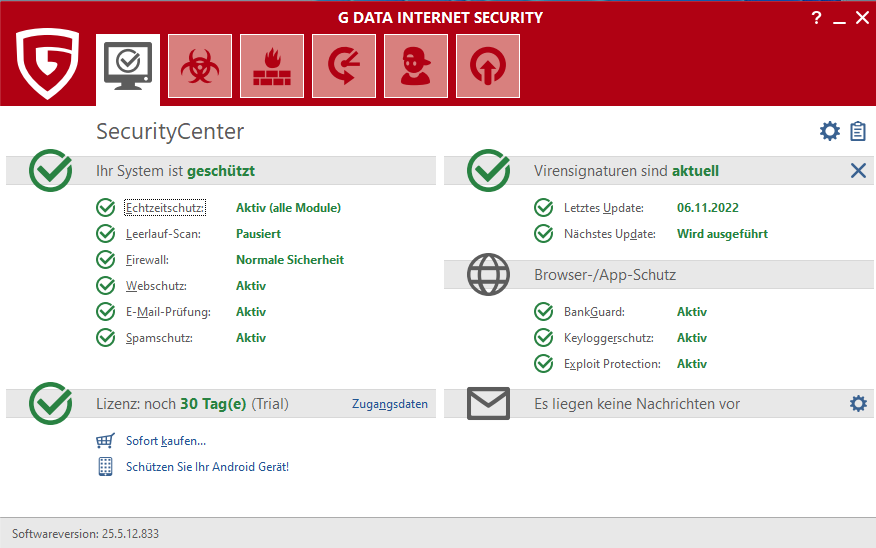Click 'Wird ausgeführt' update status

tap(722, 234)
